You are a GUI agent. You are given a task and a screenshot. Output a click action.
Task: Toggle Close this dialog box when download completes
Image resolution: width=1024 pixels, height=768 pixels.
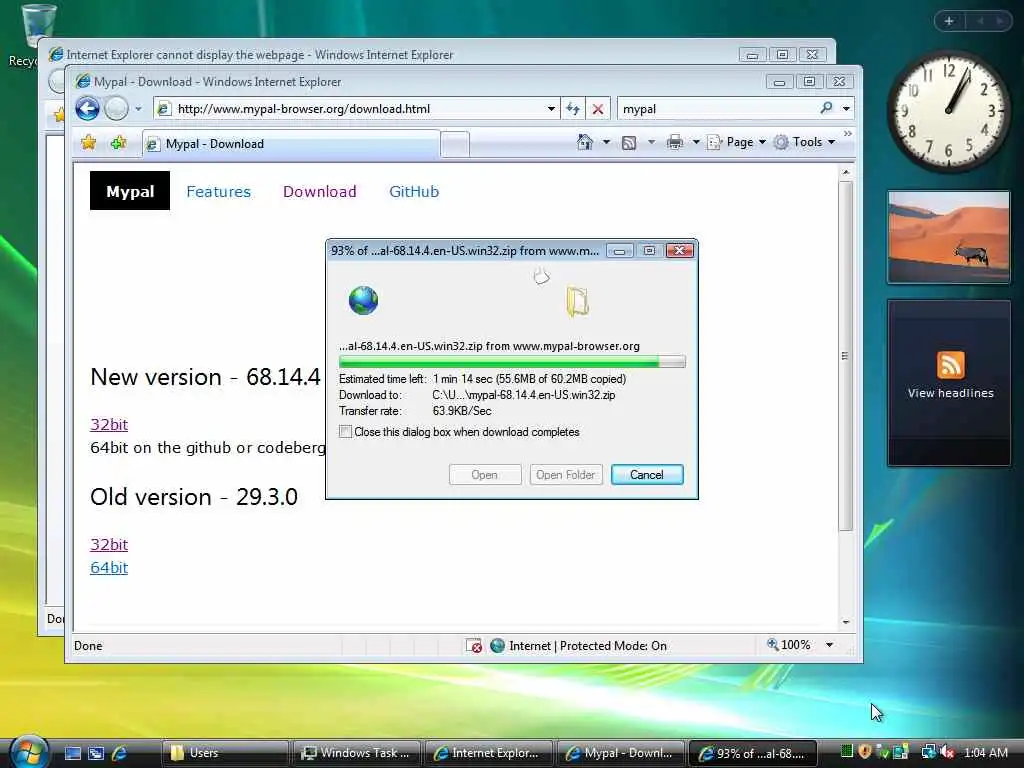click(345, 432)
